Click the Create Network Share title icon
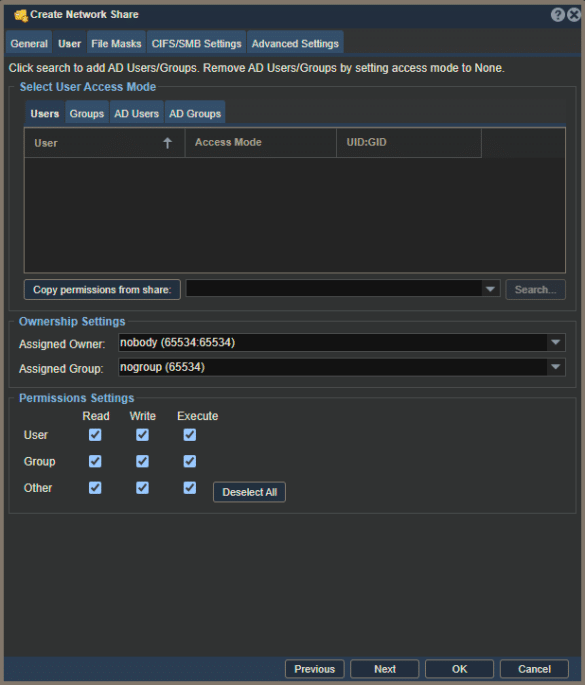The height and width of the screenshot is (685, 585). pyautogui.click(x=21, y=15)
